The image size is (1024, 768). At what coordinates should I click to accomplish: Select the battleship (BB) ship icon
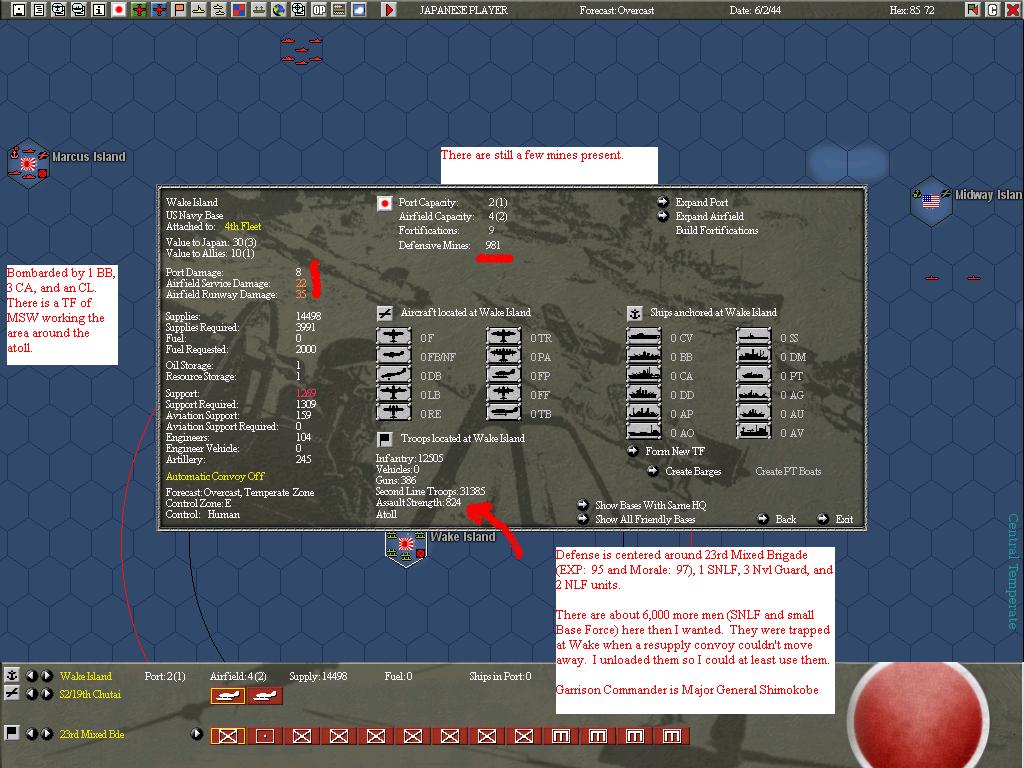point(644,356)
